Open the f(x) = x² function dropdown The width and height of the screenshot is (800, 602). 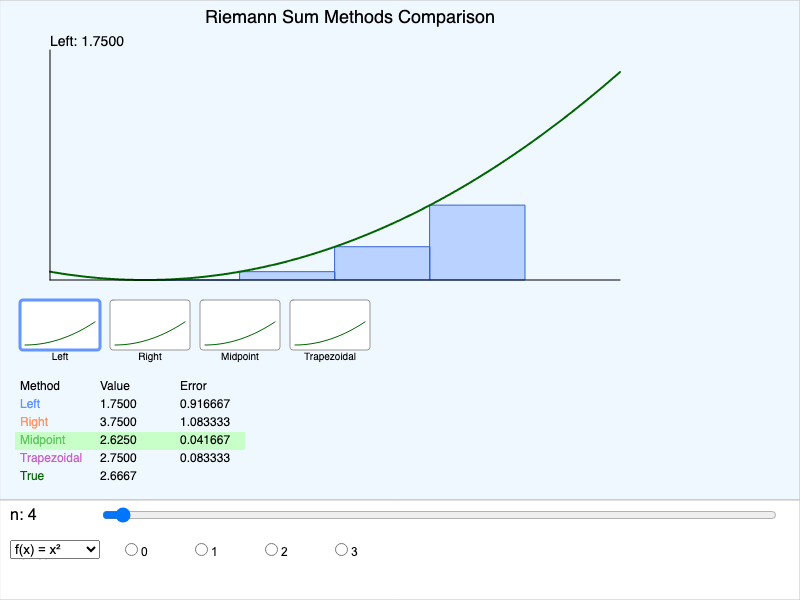tap(54, 549)
